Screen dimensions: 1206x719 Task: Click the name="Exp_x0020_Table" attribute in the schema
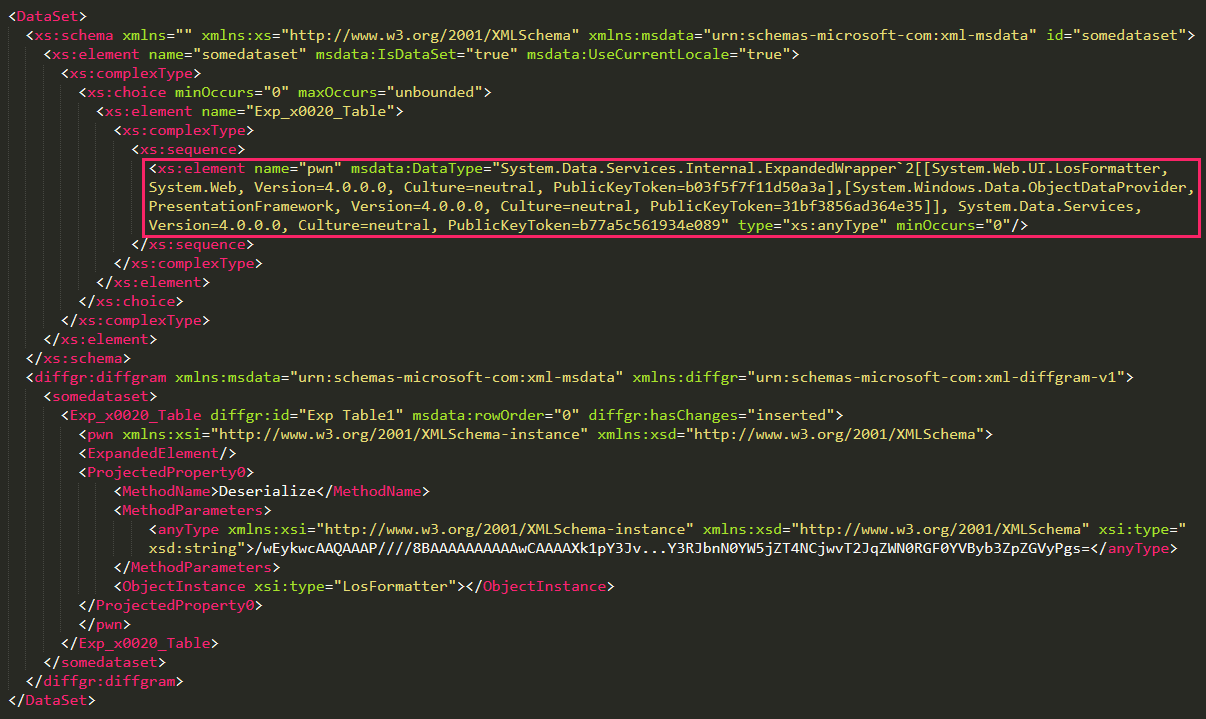pos(298,111)
